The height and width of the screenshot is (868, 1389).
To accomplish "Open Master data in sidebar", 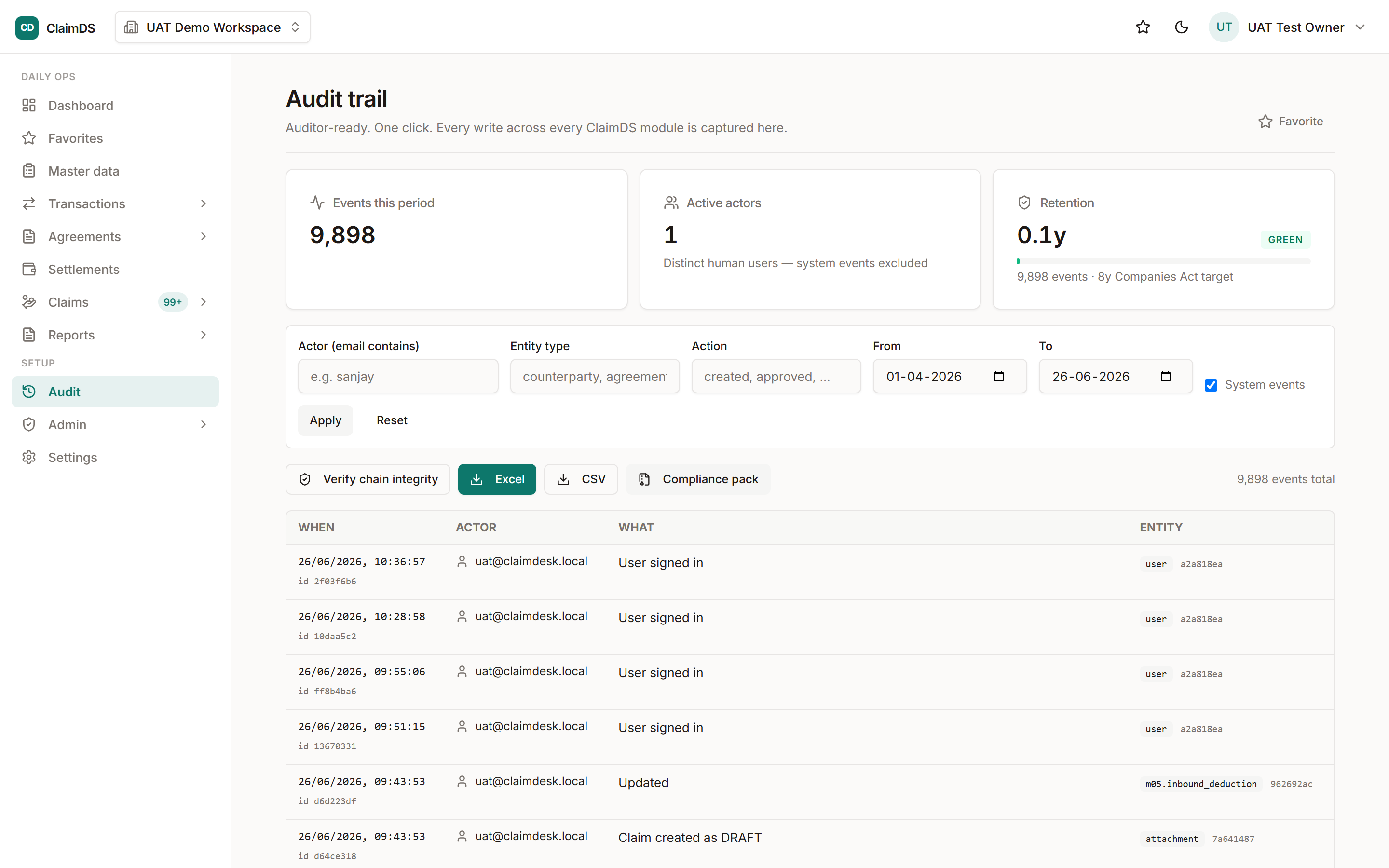I will (x=115, y=171).
